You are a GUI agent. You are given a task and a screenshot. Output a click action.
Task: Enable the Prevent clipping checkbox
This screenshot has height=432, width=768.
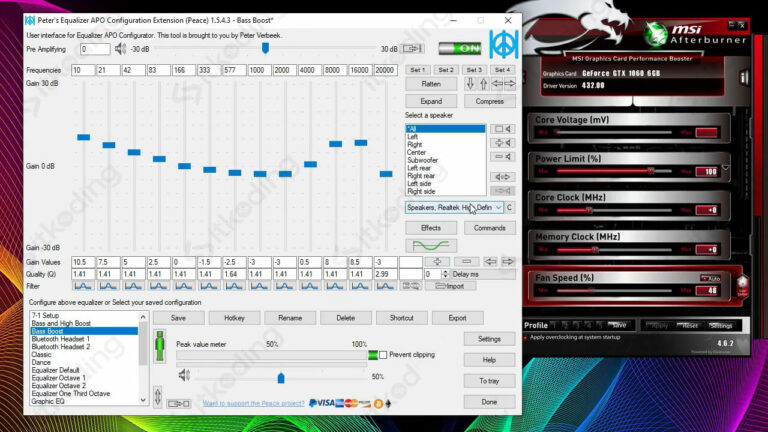(383, 355)
